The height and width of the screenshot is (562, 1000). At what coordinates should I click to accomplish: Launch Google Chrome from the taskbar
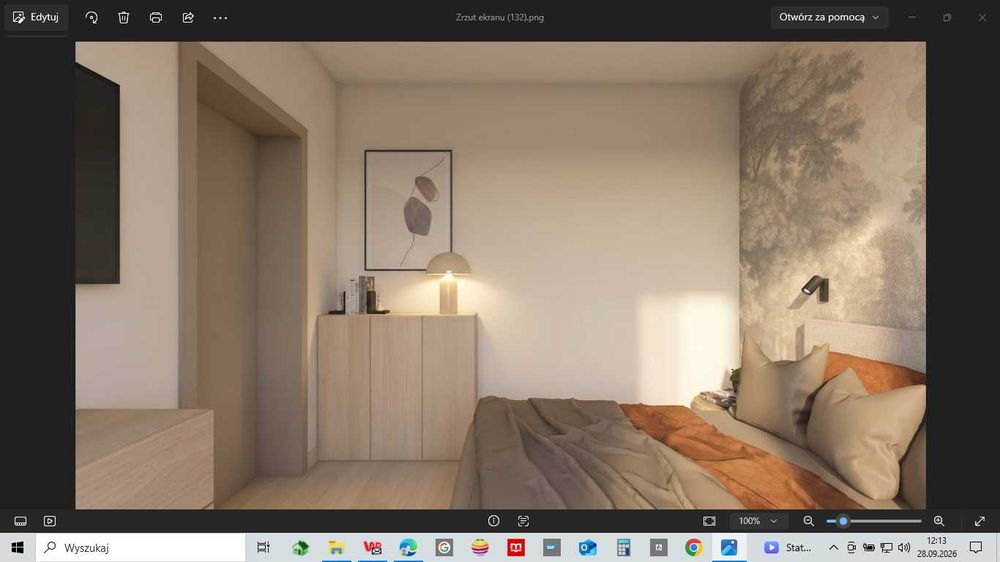[694, 547]
